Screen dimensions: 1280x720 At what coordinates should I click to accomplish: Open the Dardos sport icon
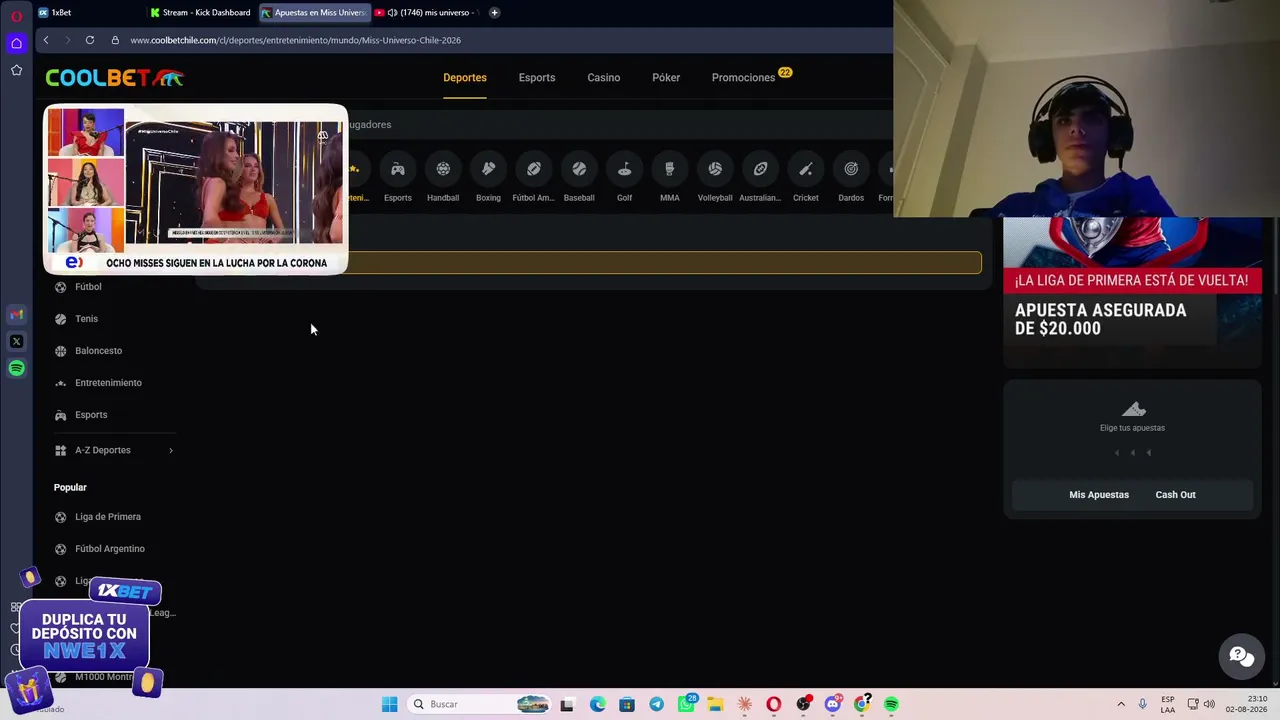(851, 178)
